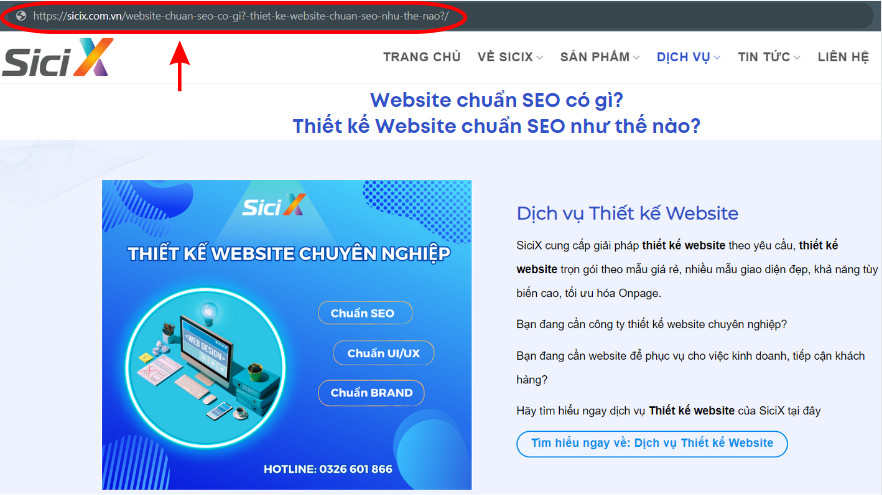
Task: Click the THIẾT KẾ WEBSITE CHUYÊN NGHIỆP banner text
Action: (289, 254)
